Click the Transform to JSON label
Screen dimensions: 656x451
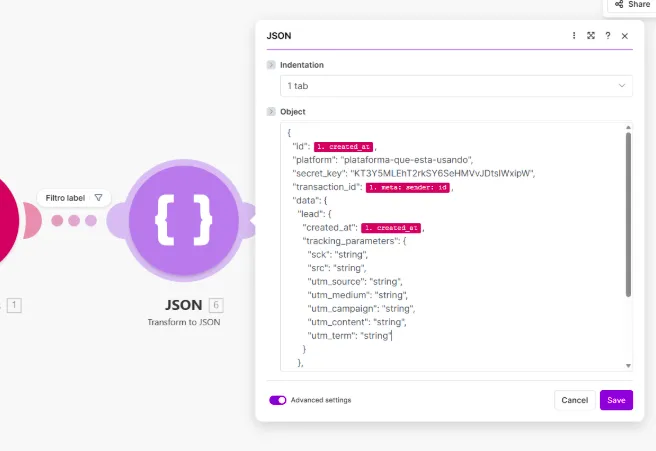184,322
